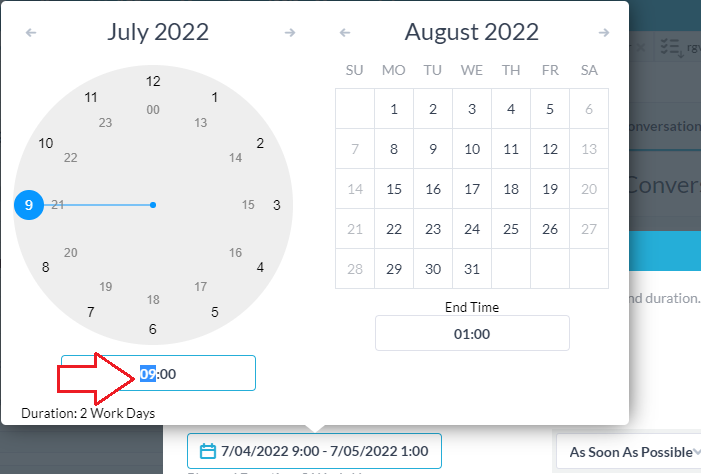Pick August 3 in the calendar
The image size is (701, 474).
pos(472,109)
